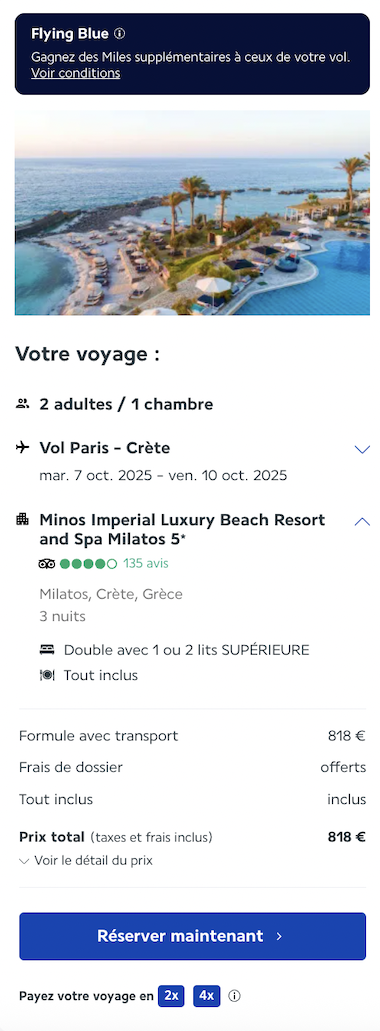
Task: Expand Voir le détail du prix
Action: point(86,861)
